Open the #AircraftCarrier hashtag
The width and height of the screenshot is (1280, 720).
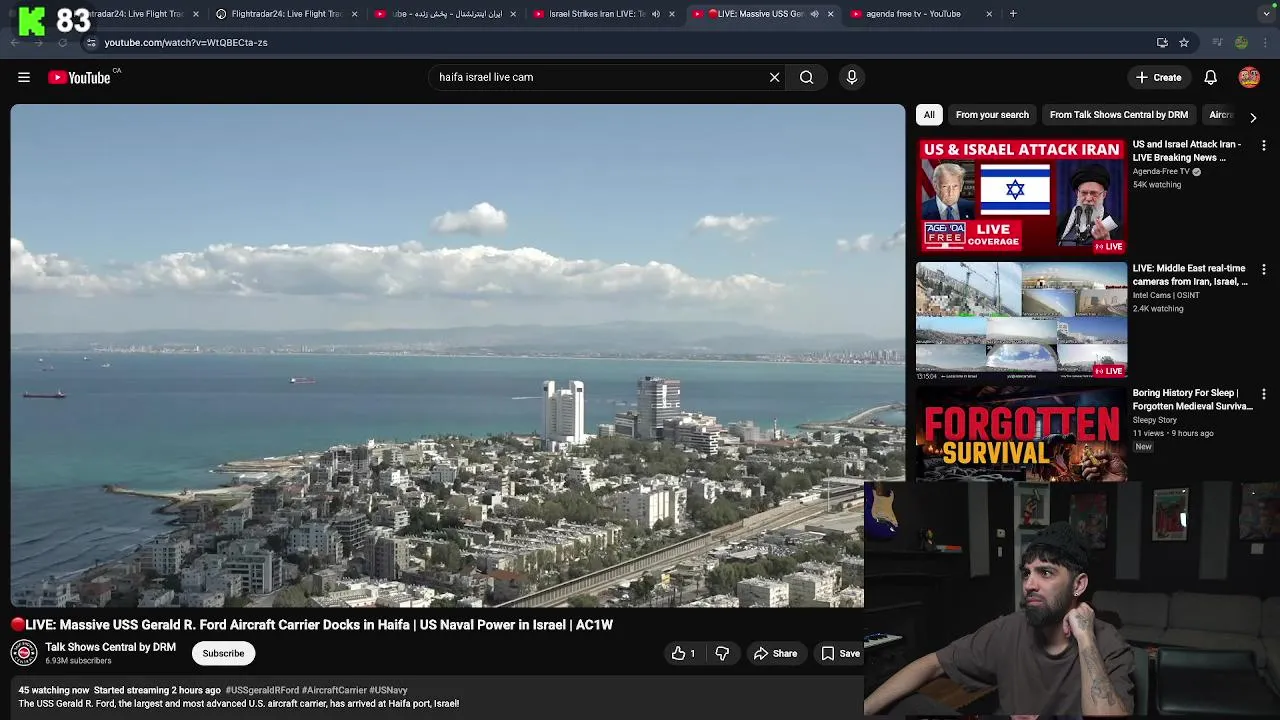pos(334,690)
